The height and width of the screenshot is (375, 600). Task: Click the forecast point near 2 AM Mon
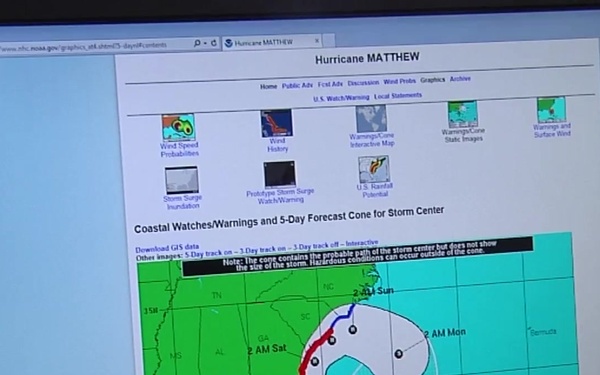[x=399, y=354]
